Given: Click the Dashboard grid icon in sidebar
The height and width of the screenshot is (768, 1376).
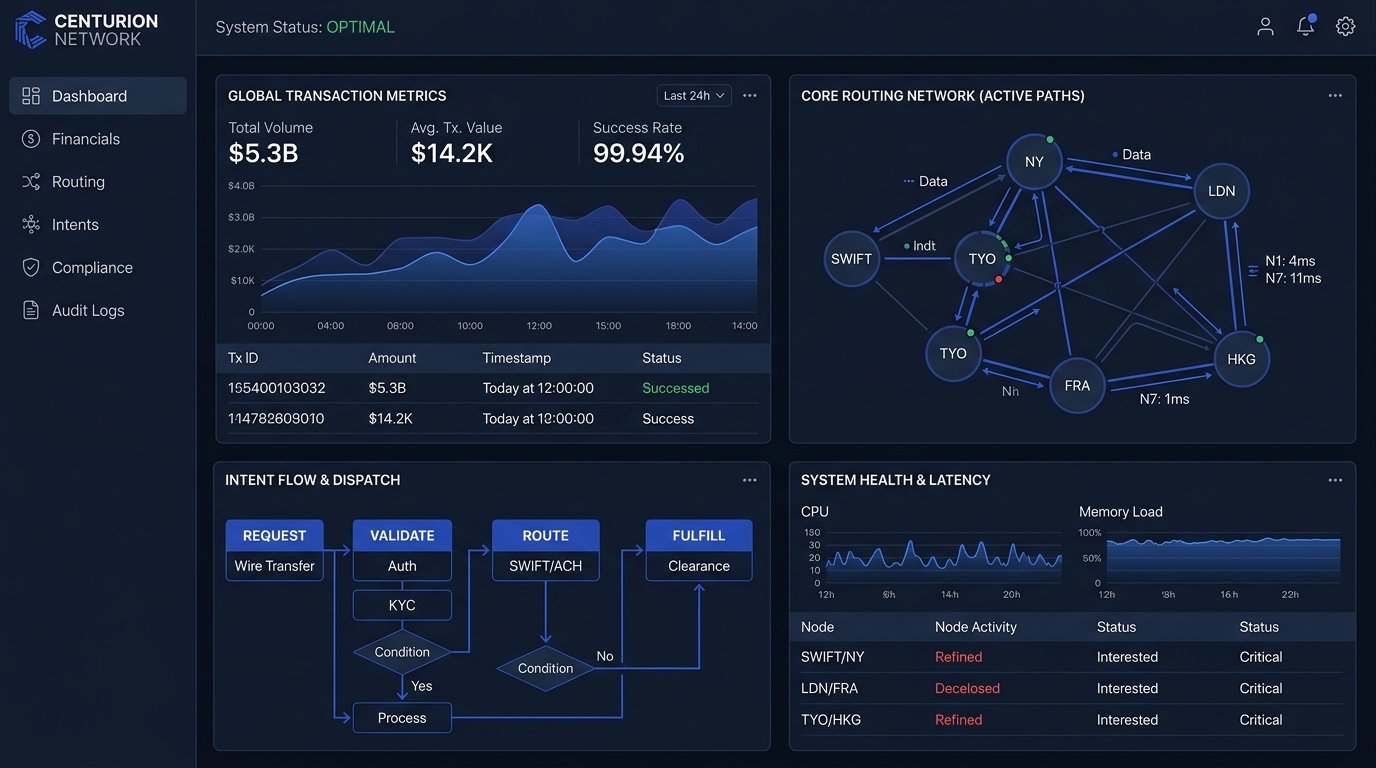Looking at the screenshot, I should 31,96.
